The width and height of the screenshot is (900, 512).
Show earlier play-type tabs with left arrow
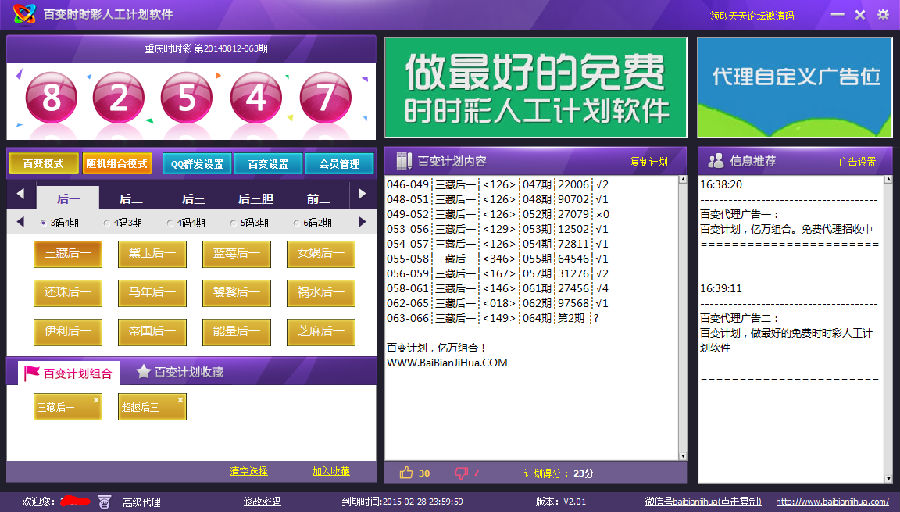pyautogui.click(x=20, y=194)
